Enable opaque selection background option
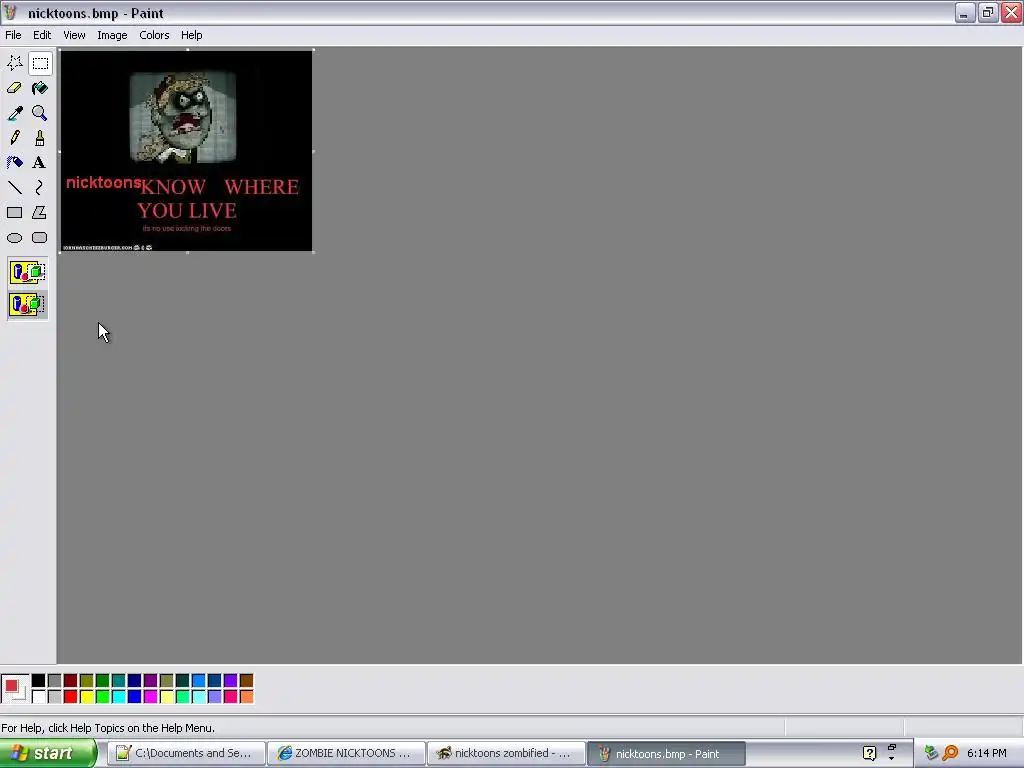1024x768 pixels. 27,272
